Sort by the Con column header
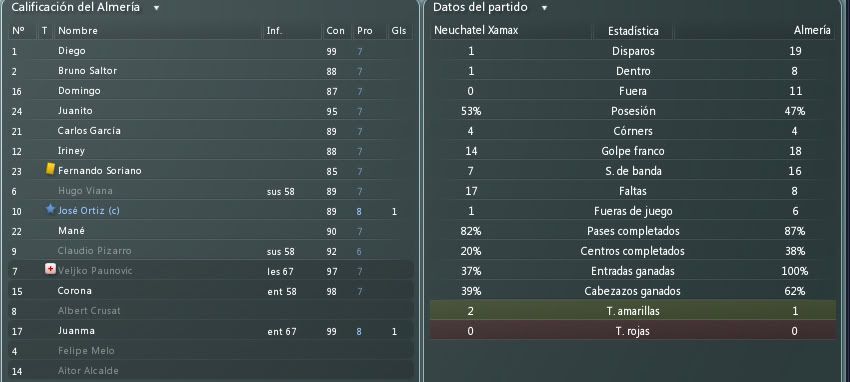Screen dimensions: 850x382 coord(335,31)
